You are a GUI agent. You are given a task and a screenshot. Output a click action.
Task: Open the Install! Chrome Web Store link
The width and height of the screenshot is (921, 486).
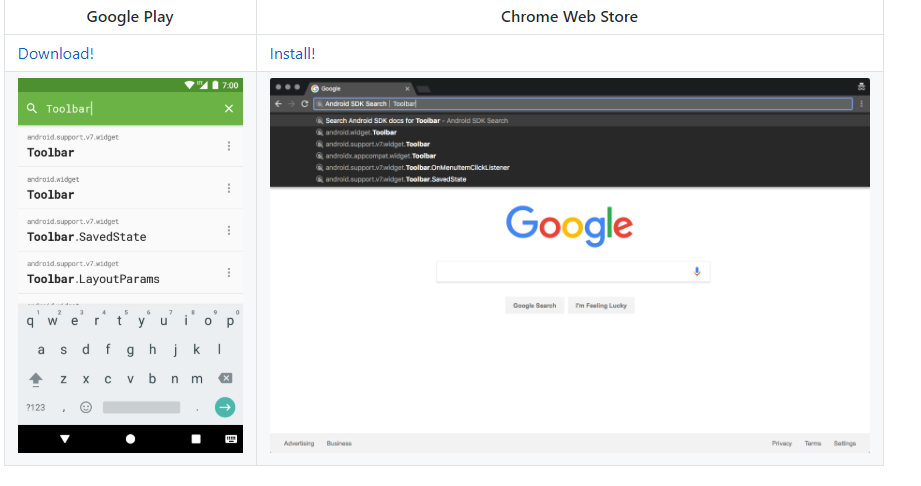pos(293,53)
